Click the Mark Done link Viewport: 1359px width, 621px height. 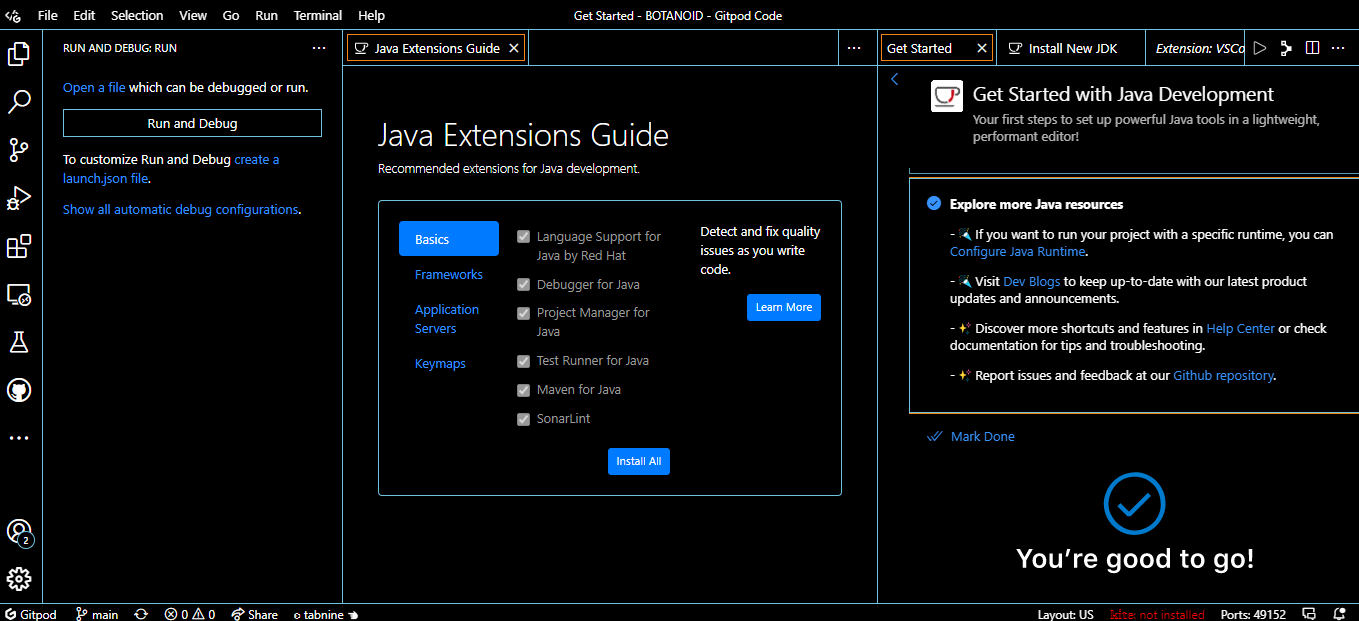coord(971,436)
